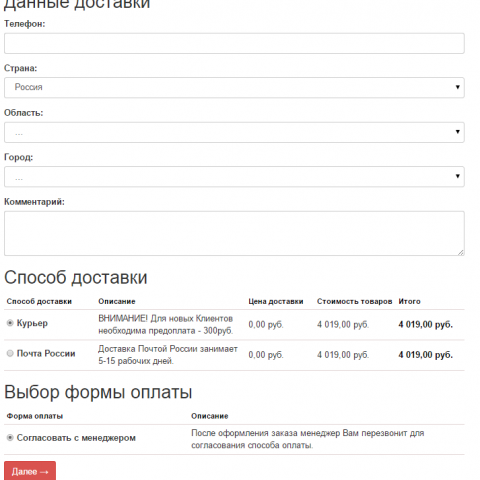The height and width of the screenshot is (480, 480).
Task: Click Доставка Почтой России description text
Action: (168, 355)
